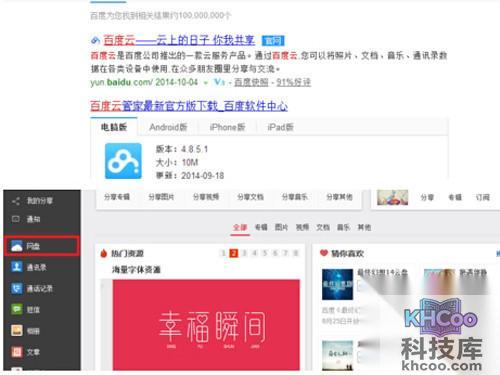Open 我的分享 share icon in sidebar

pyautogui.click(x=16, y=201)
